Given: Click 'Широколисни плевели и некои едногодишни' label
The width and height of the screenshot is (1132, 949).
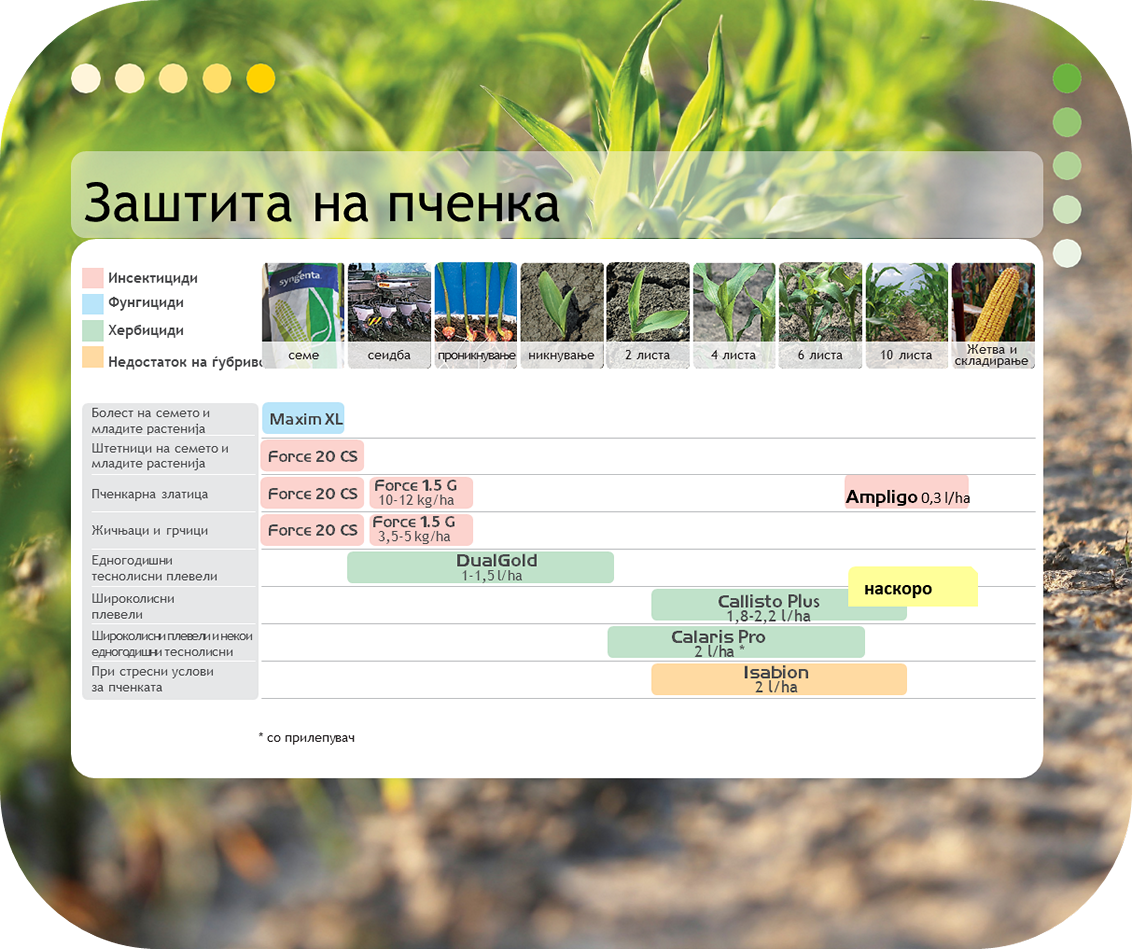Looking at the screenshot, I should point(170,643).
